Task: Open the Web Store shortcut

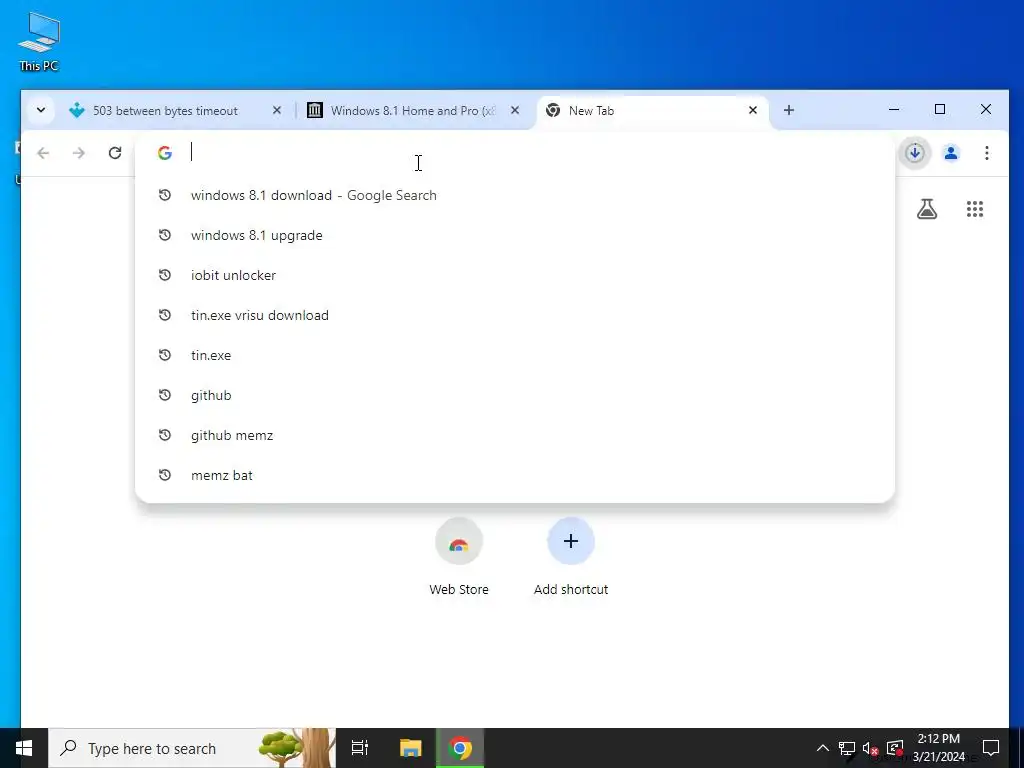Action: 458,556
